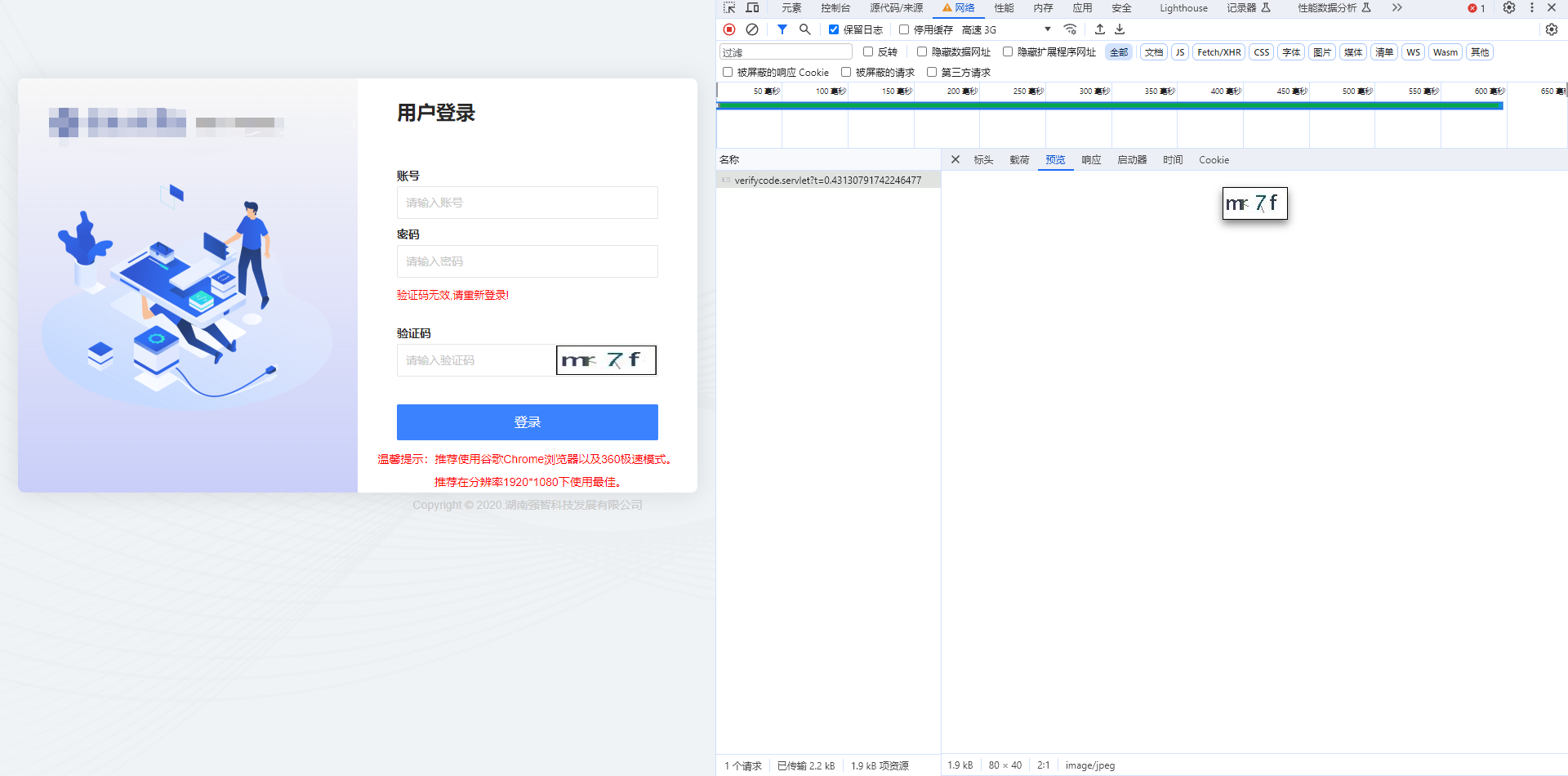This screenshot has height=776, width=1568.
Task: Open the 高速 3G throttling dropdown
Action: [1007, 29]
